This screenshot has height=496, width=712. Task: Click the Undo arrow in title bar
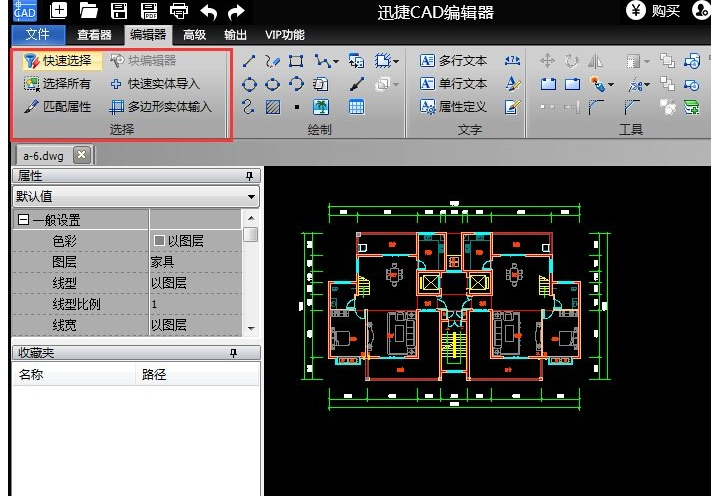click(x=208, y=12)
